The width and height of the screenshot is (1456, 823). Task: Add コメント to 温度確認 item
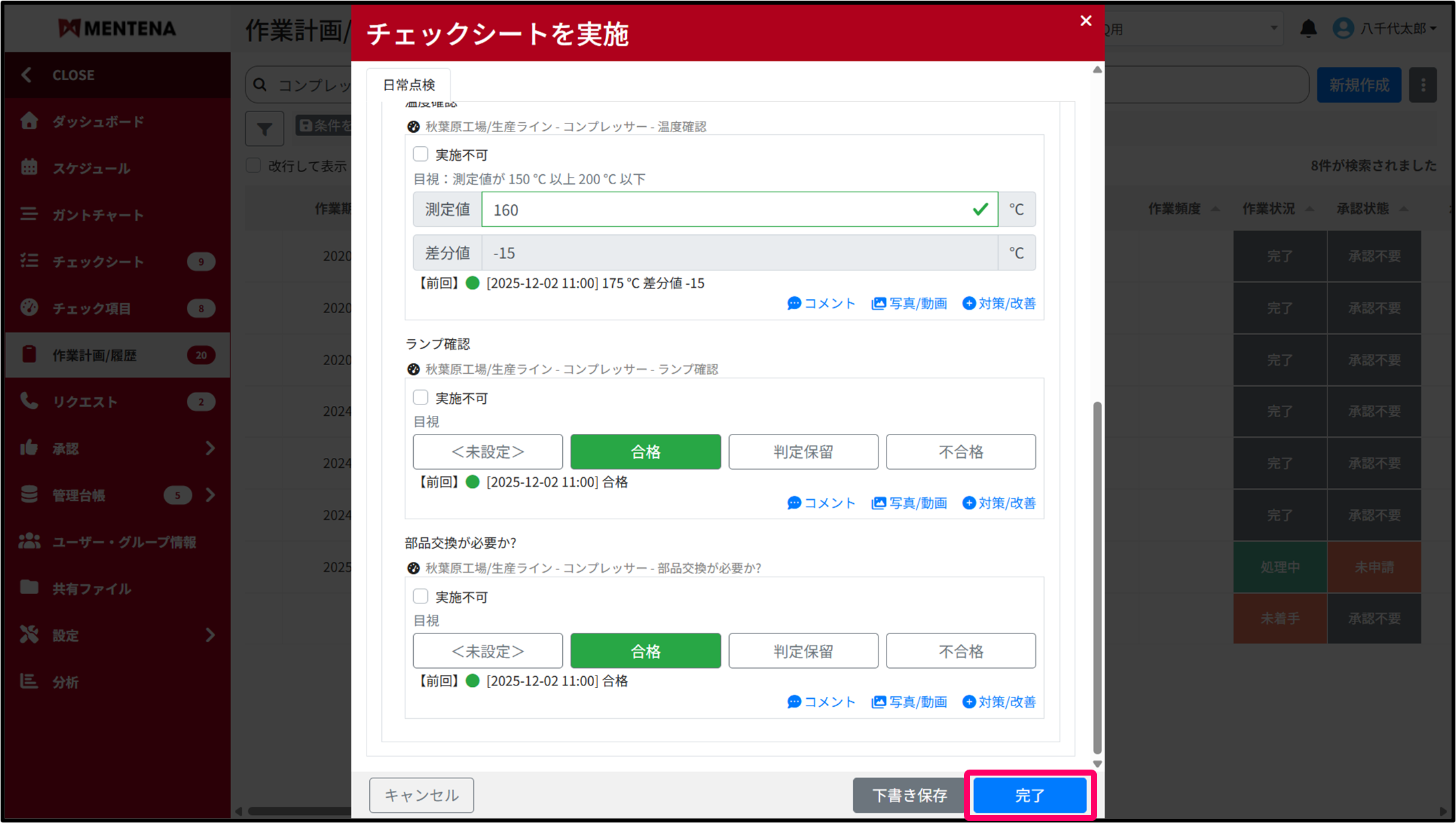[x=821, y=304]
